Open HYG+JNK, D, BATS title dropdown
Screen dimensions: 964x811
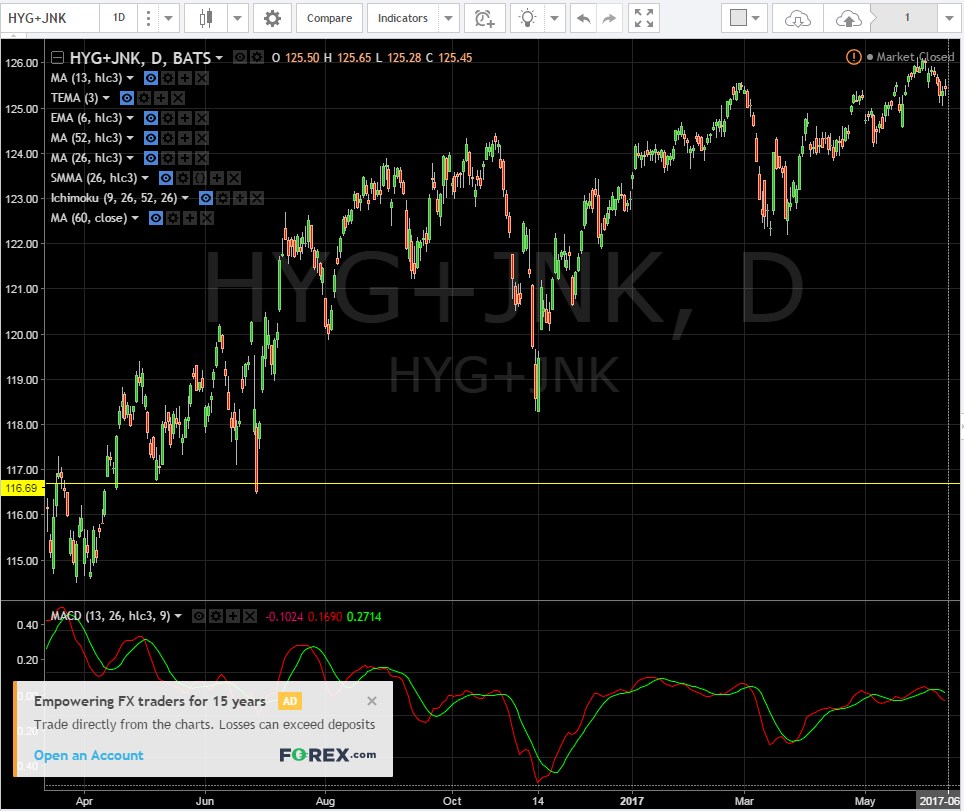[x=219, y=58]
